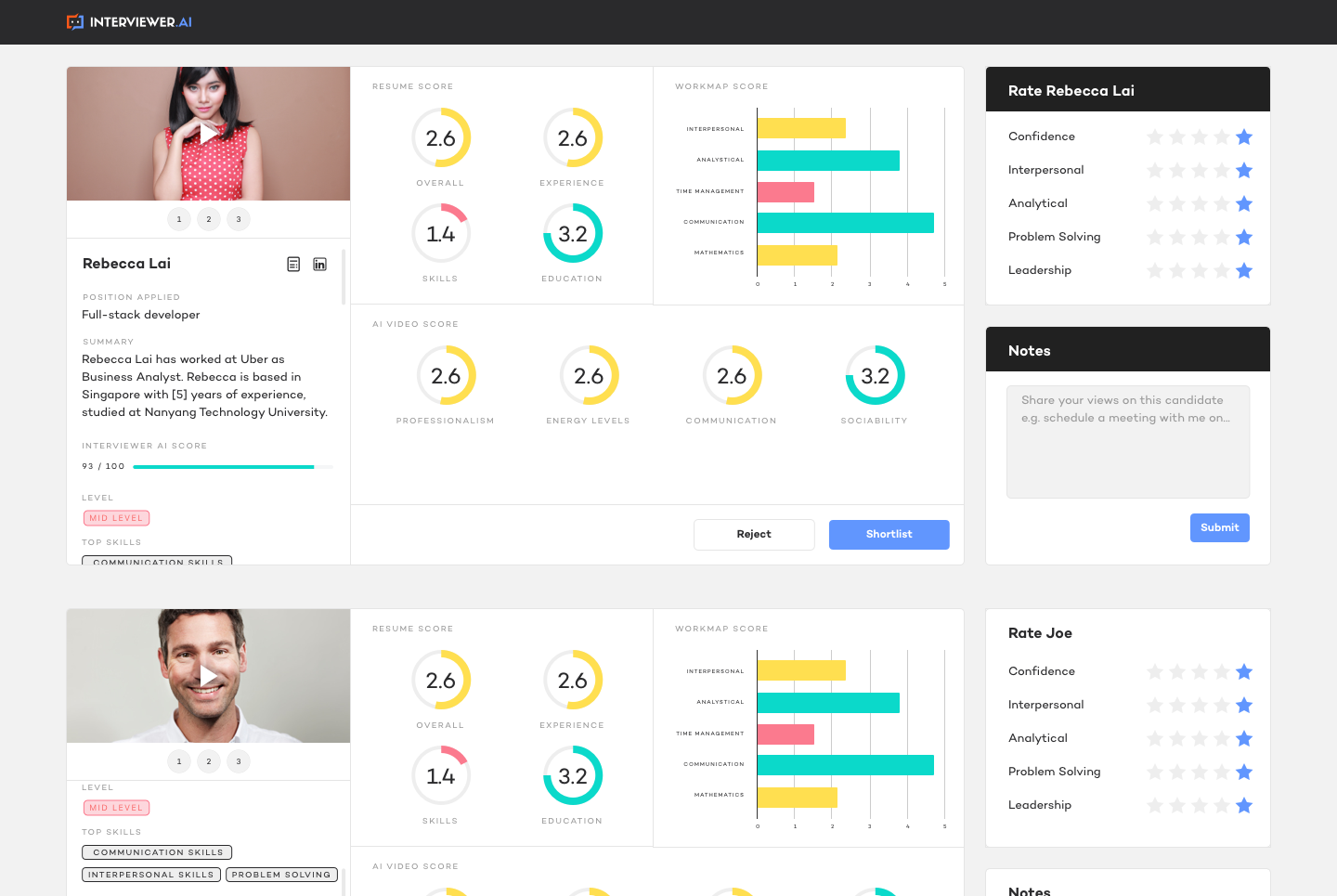Click Joe's 'Interpersonal Skills' tag

coord(151,875)
